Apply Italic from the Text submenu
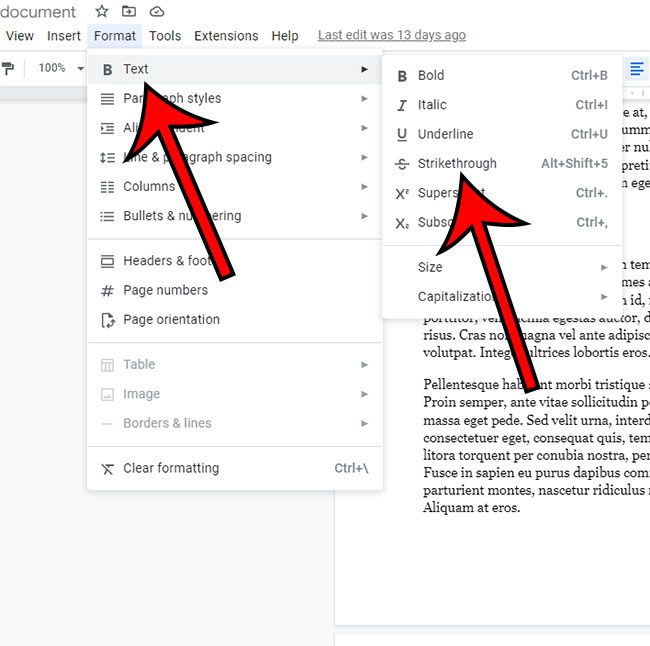This screenshot has width=650, height=646. [432, 105]
